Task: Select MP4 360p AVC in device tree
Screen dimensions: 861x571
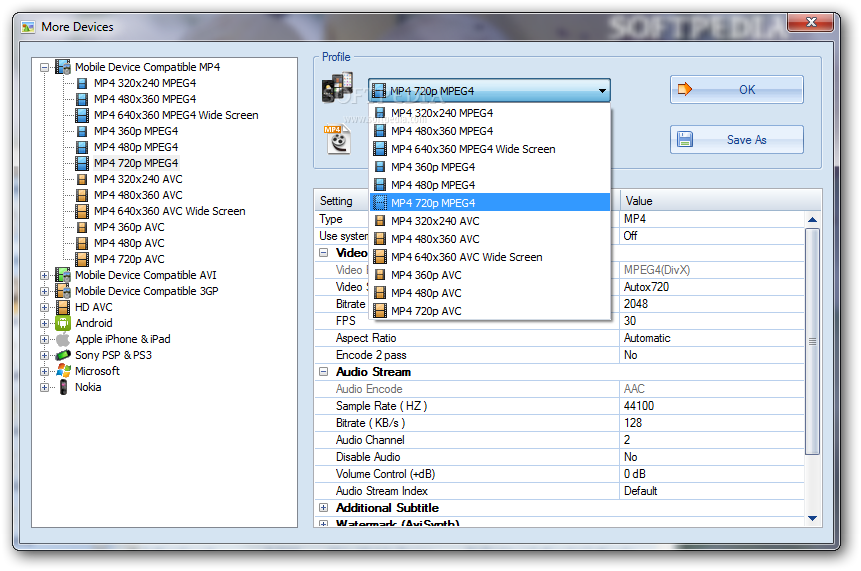Action: [129, 227]
